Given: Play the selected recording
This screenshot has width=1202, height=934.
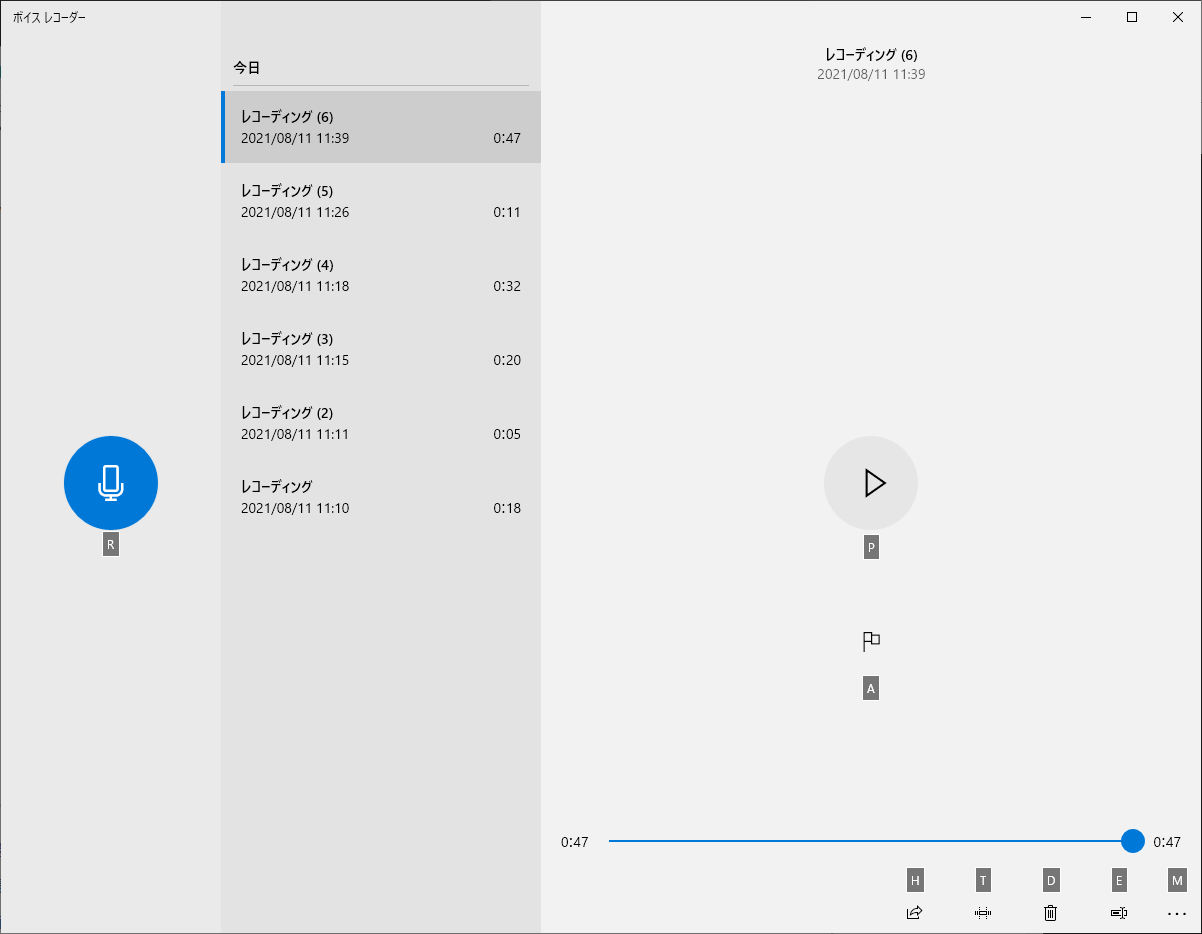Looking at the screenshot, I should coord(870,483).
